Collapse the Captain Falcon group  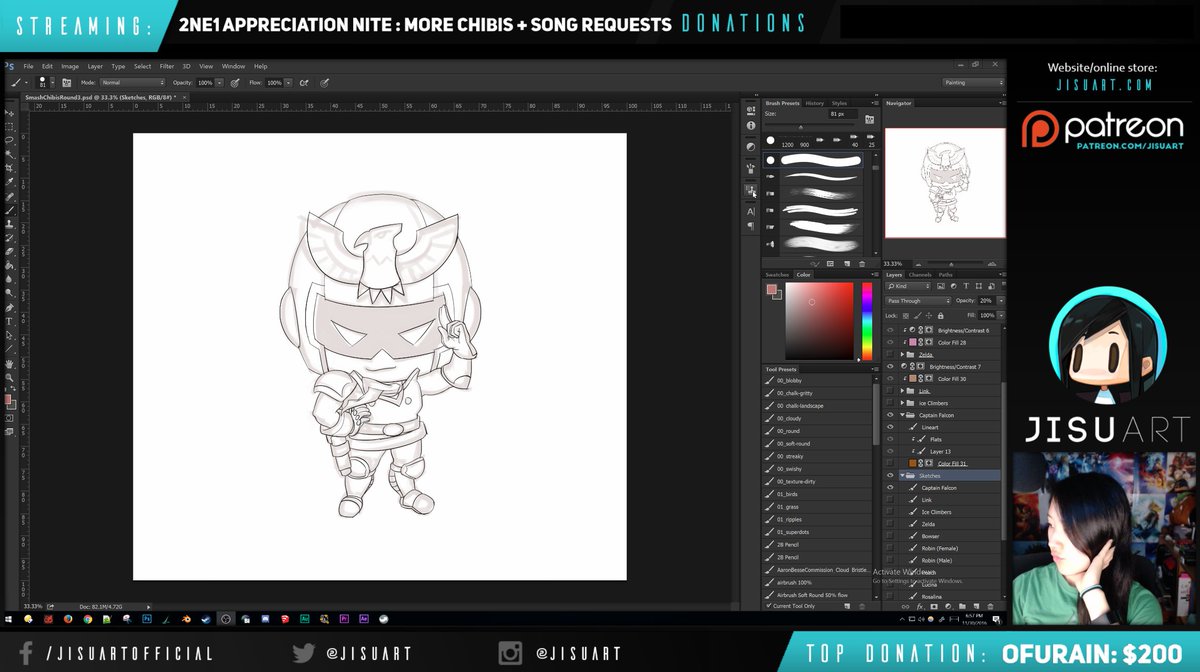pyautogui.click(x=902, y=415)
